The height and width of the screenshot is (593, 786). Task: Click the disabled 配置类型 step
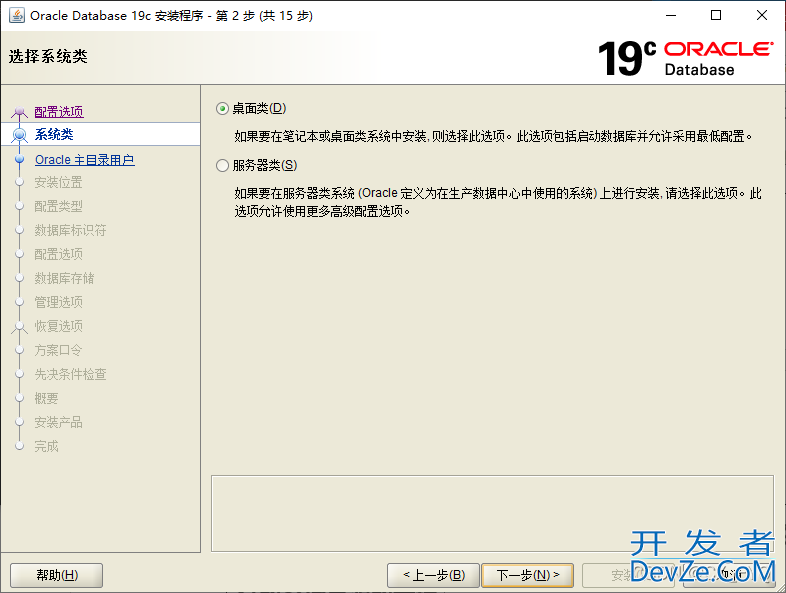point(58,207)
